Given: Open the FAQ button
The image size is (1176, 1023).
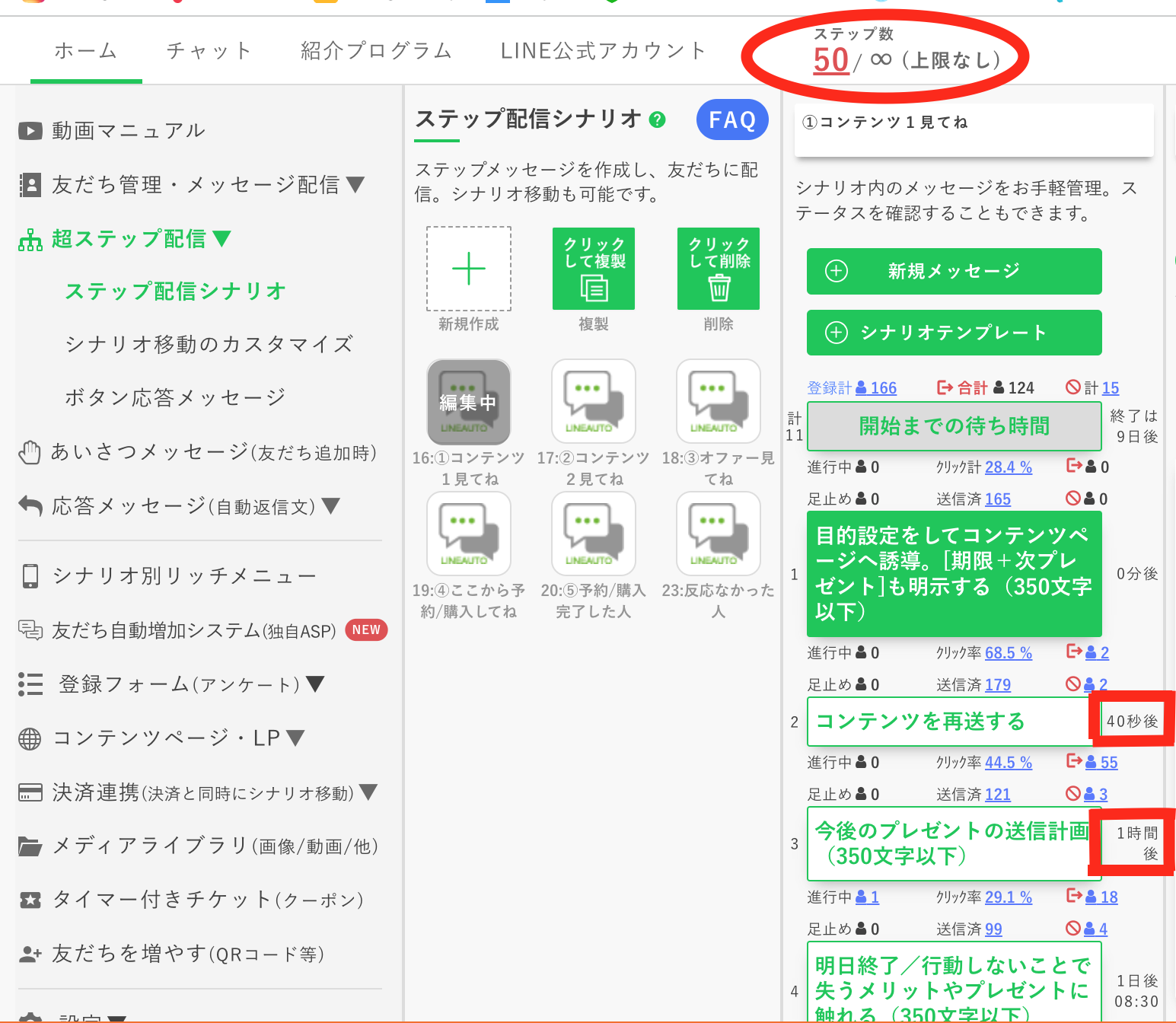Looking at the screenshot, I should tap(732, 120).
